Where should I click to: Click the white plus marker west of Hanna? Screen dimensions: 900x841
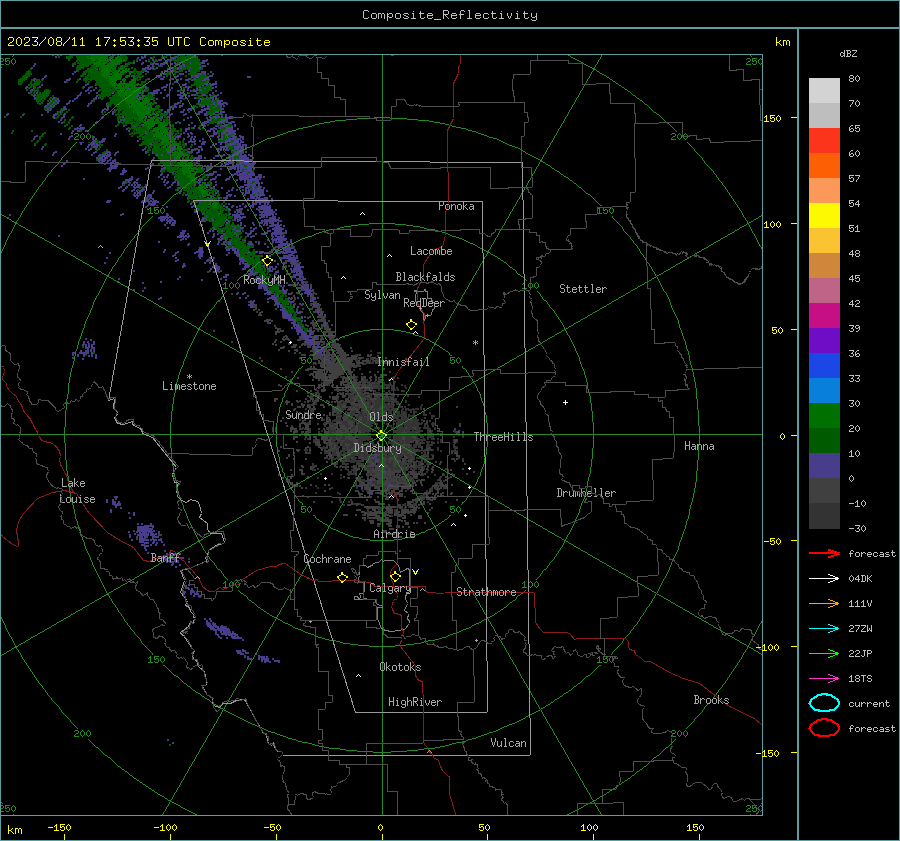(x=565, y=402)
